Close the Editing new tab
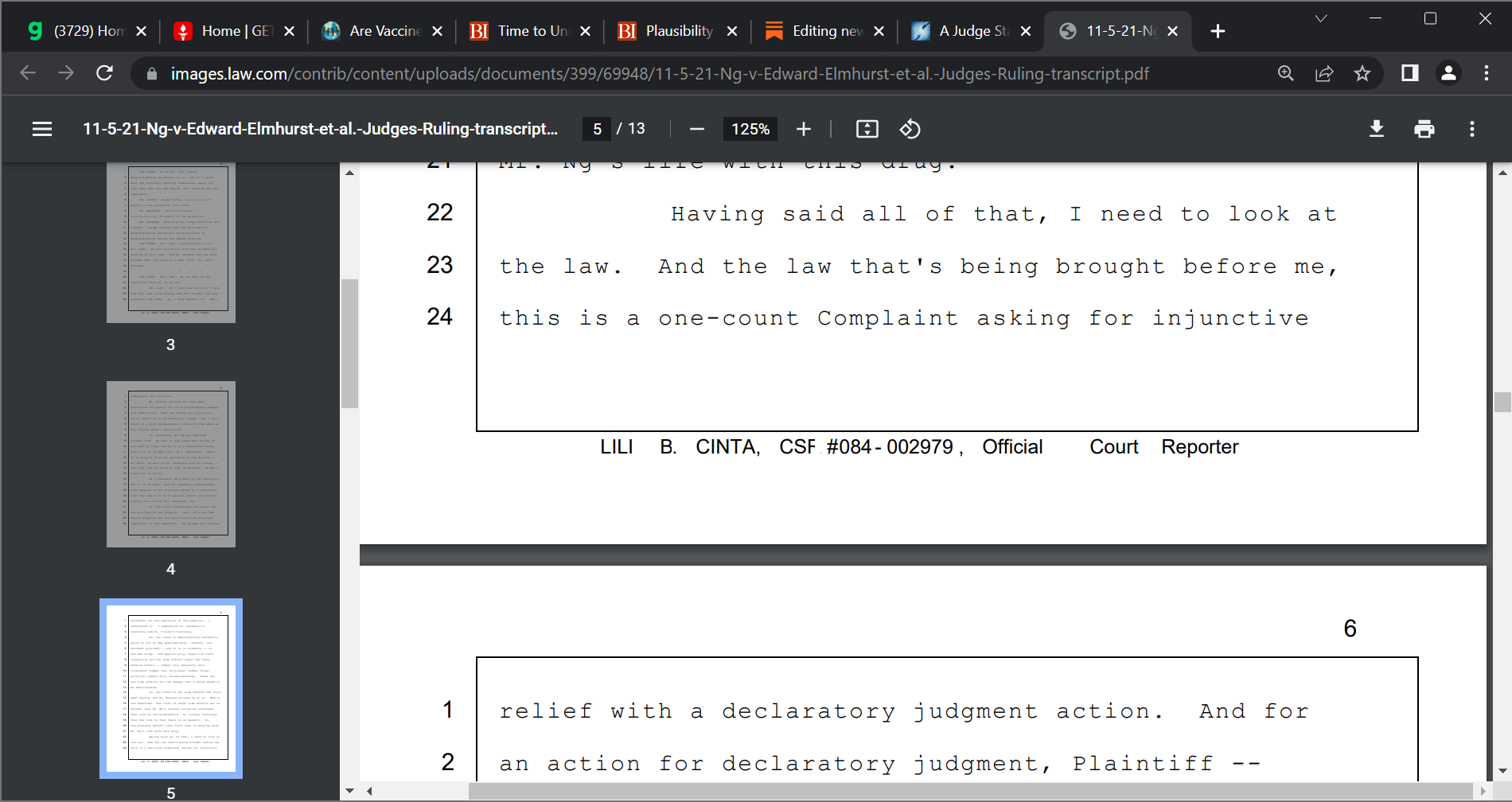 pyautogui.click(x=879, y=31)
